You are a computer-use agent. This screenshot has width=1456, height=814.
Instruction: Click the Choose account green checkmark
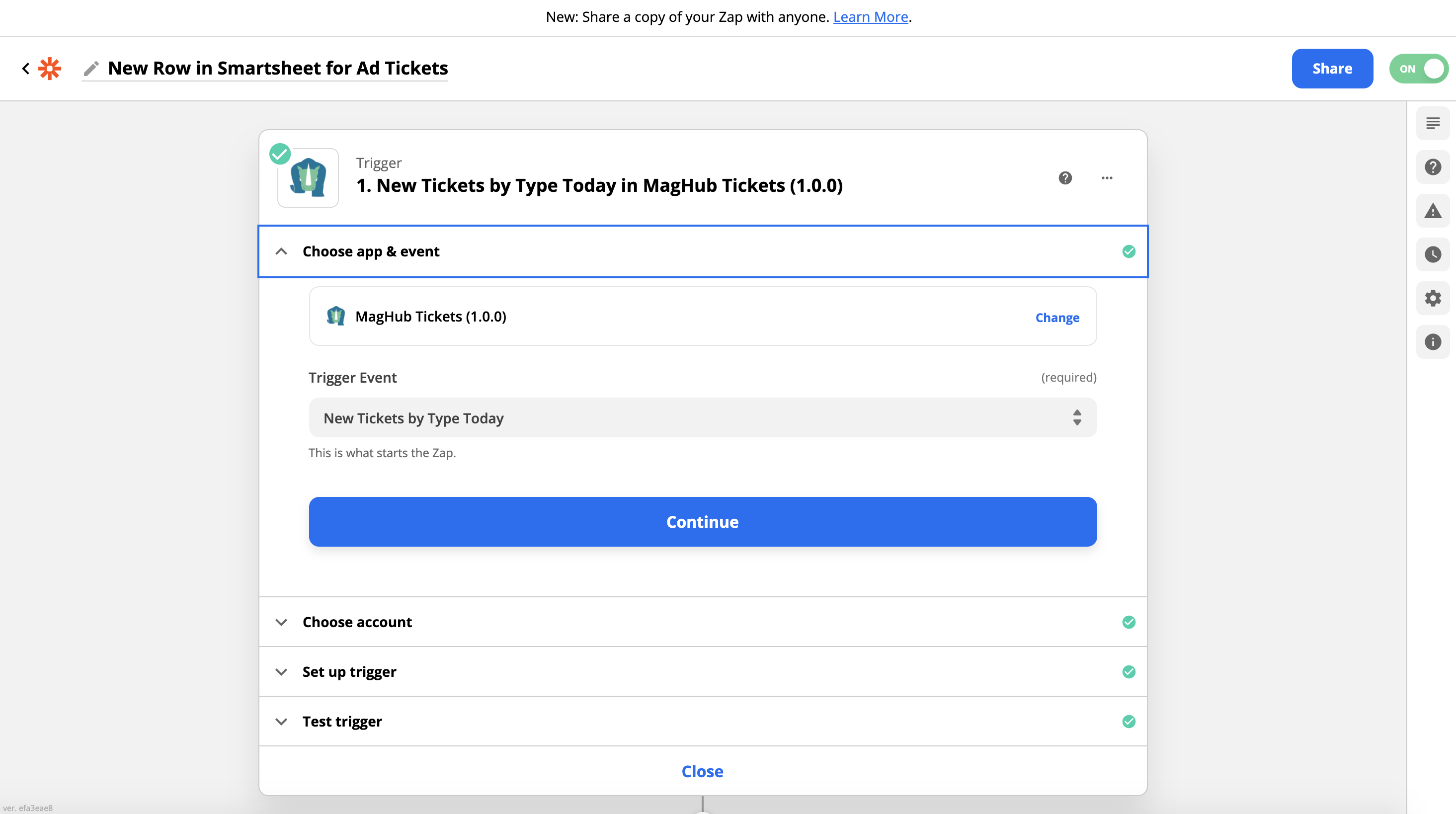[x=1128, y=622]
